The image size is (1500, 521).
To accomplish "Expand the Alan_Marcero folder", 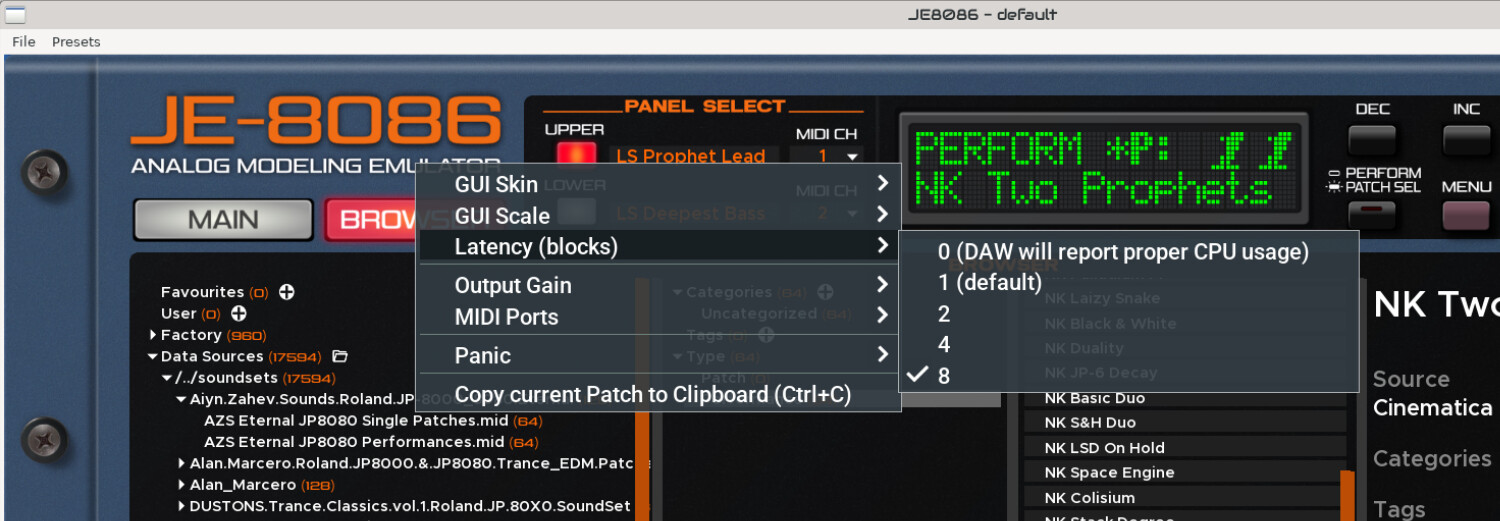I will coord(181,485).
